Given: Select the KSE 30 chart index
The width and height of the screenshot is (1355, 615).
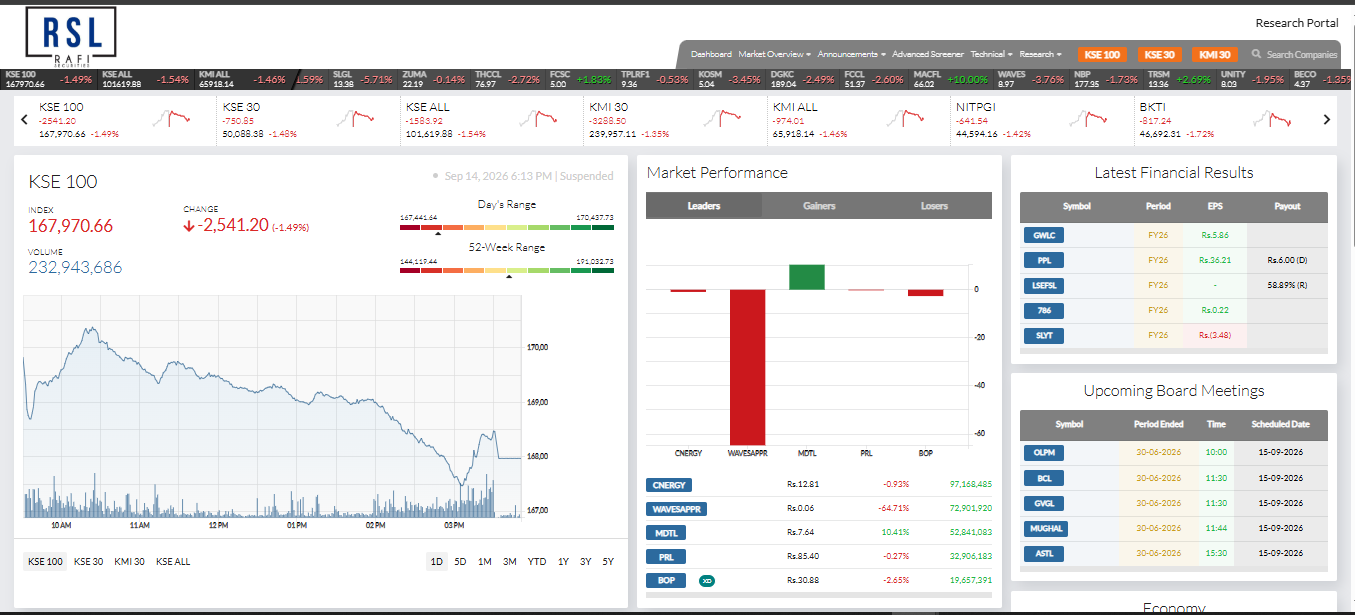Looking at the screenshot, I should pyautogui.click(x=89, y=562).
